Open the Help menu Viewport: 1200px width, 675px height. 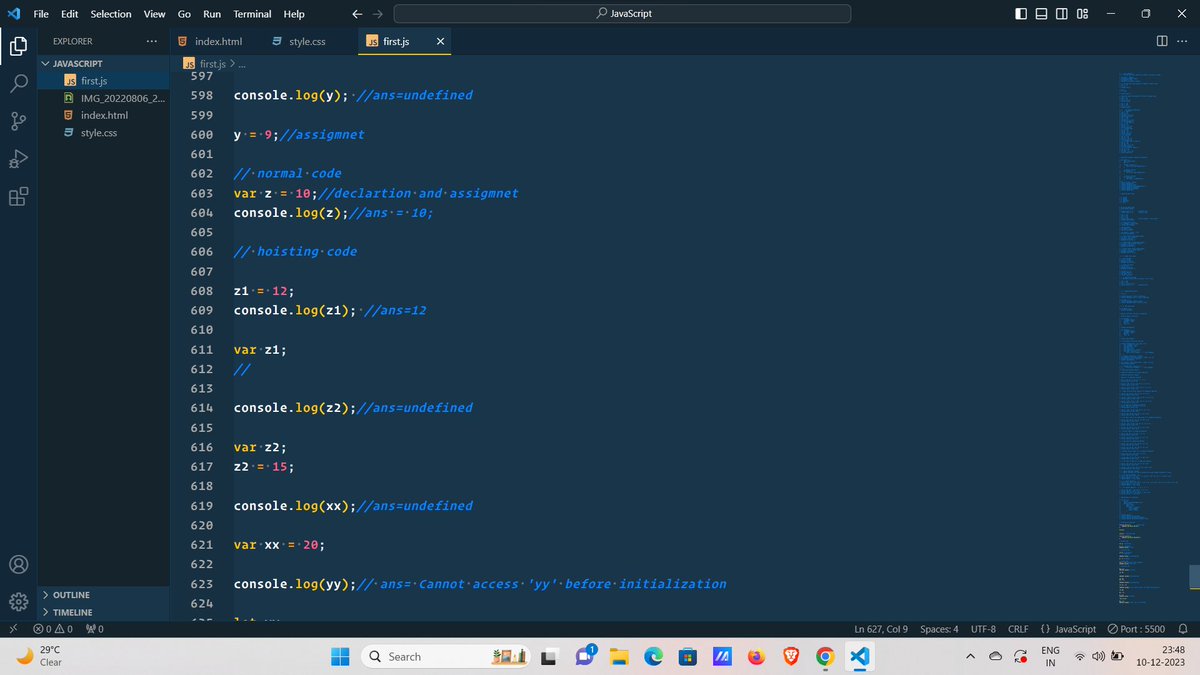coord(294,14)
